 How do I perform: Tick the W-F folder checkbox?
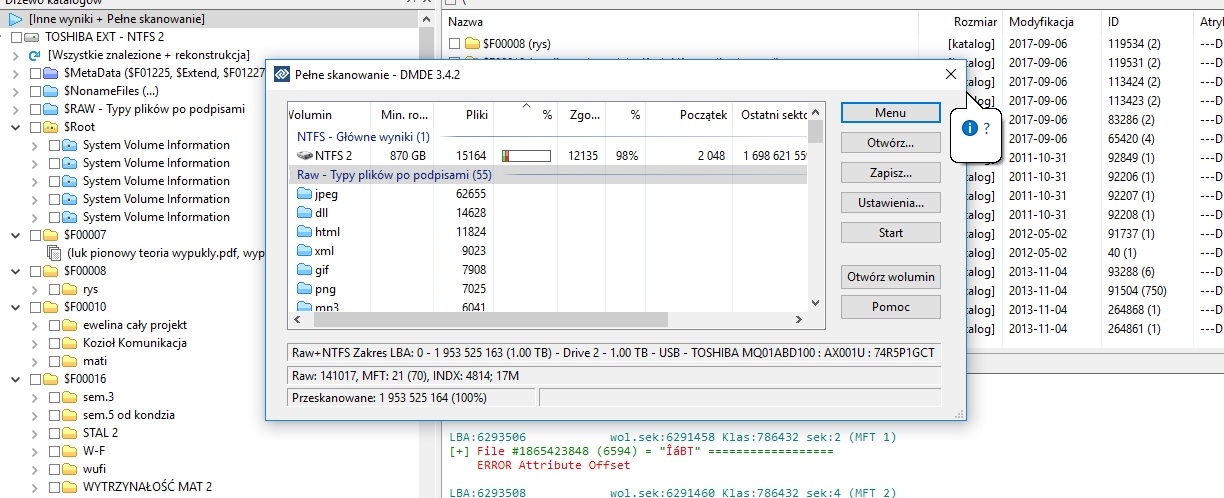click(x=53, y=451)
